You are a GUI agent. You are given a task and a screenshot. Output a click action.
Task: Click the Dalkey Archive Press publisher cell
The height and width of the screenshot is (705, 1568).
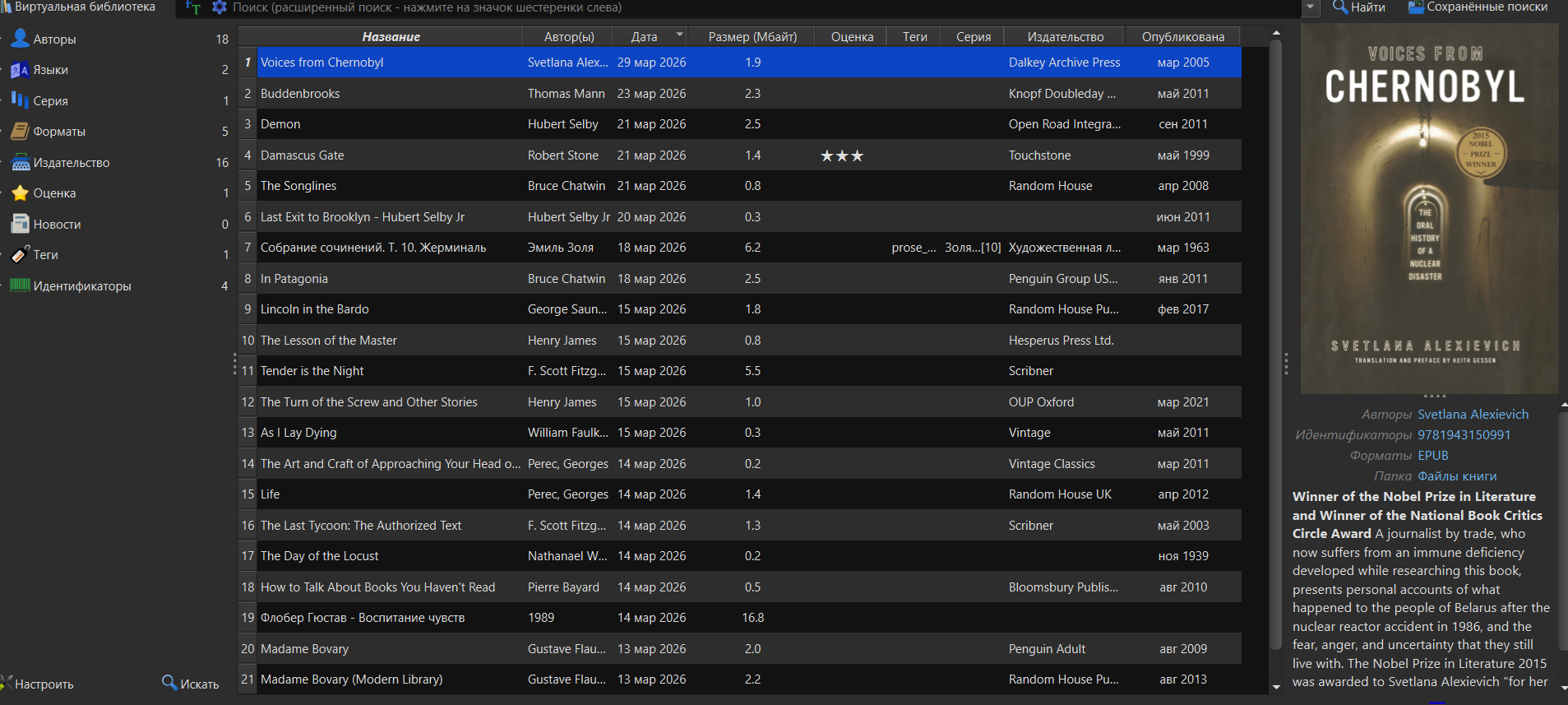tap(1065, 63)
